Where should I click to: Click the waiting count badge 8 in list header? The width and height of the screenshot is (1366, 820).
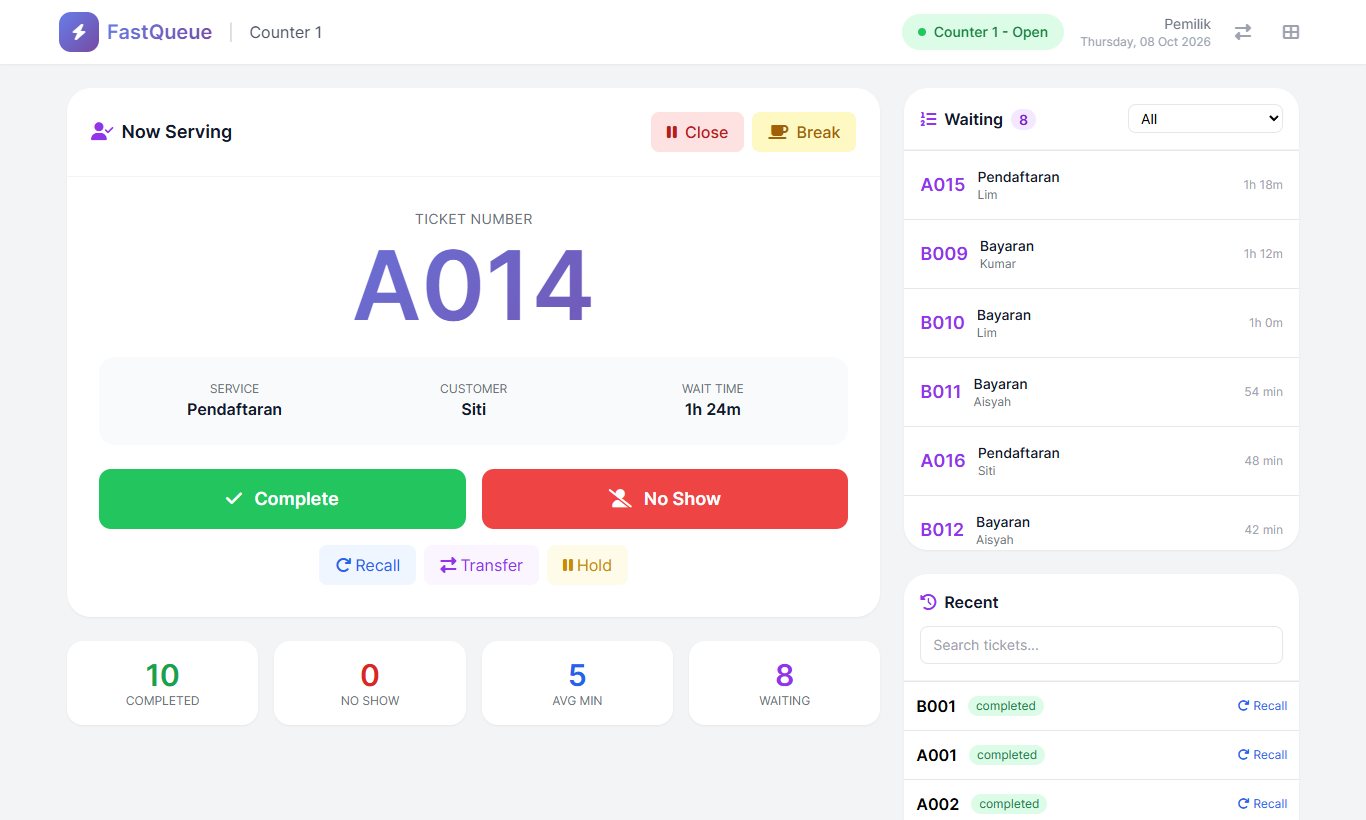1023,120
